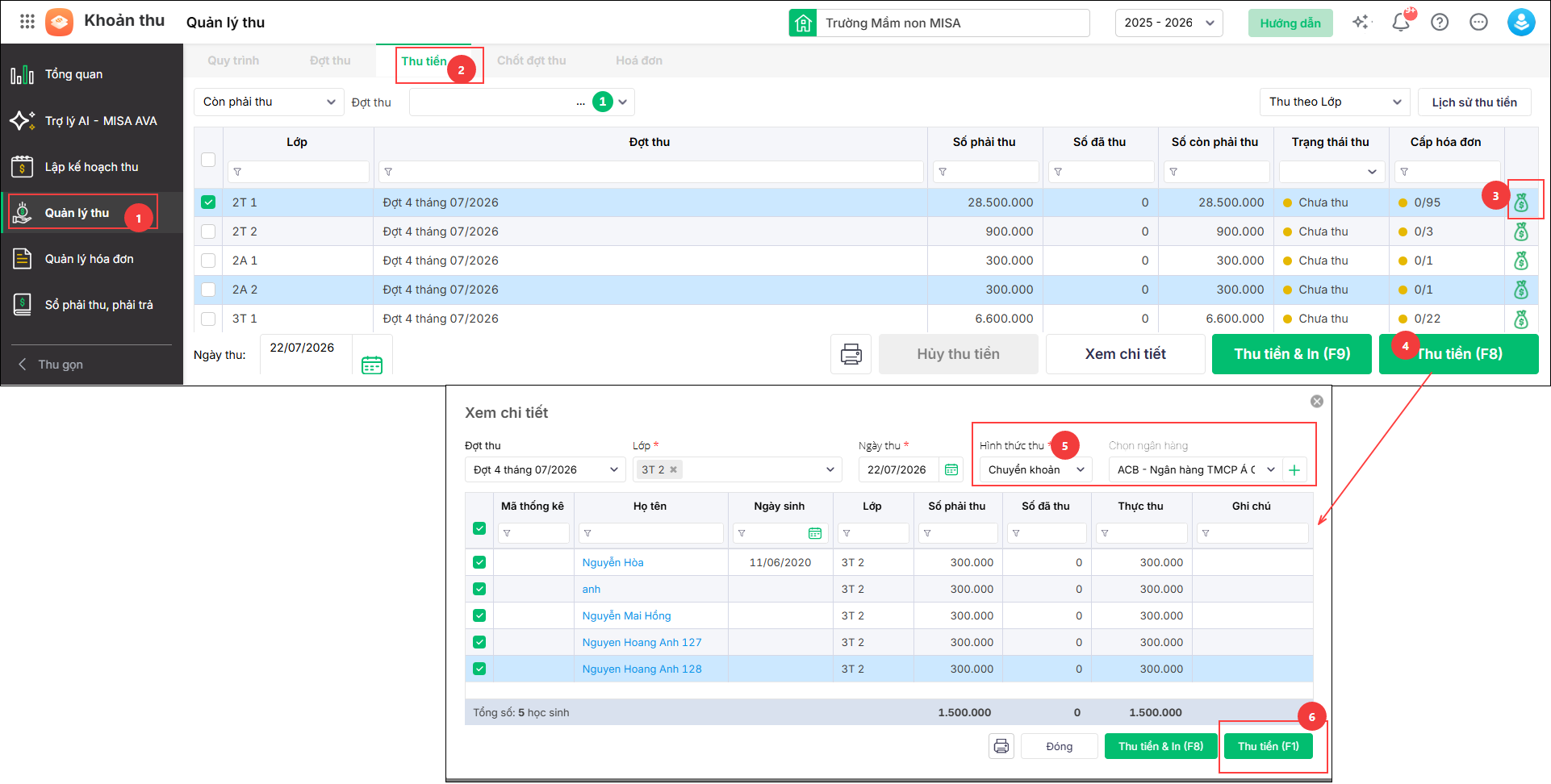The height and width of the screenshot is (784, 1551).
Task: Switch to the Hoá đơn tab
Action: (639, 60)
